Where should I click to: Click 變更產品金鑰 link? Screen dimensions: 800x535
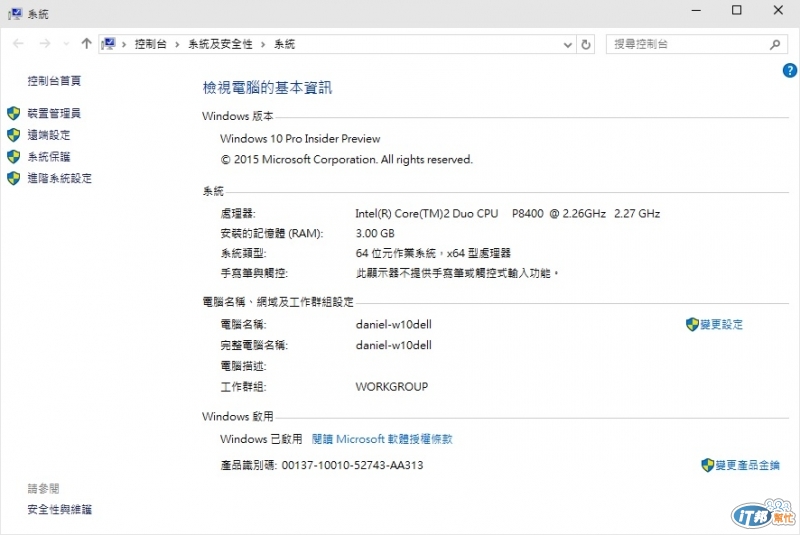[x=747, y=465]
